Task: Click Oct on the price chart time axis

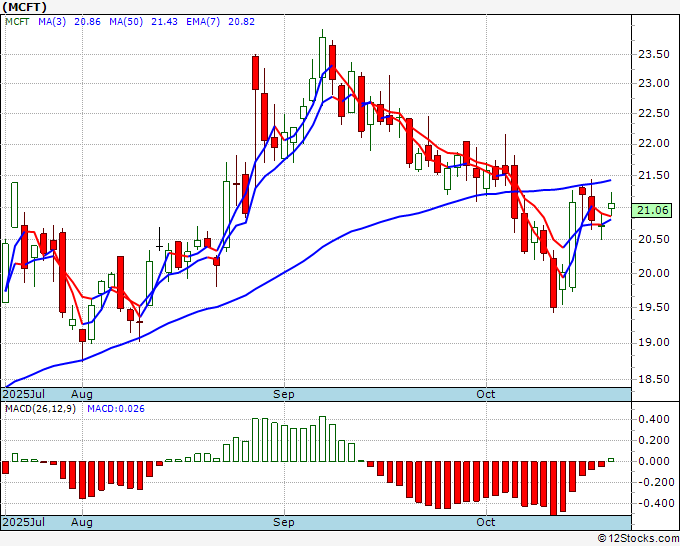Action: pos(486,394)
